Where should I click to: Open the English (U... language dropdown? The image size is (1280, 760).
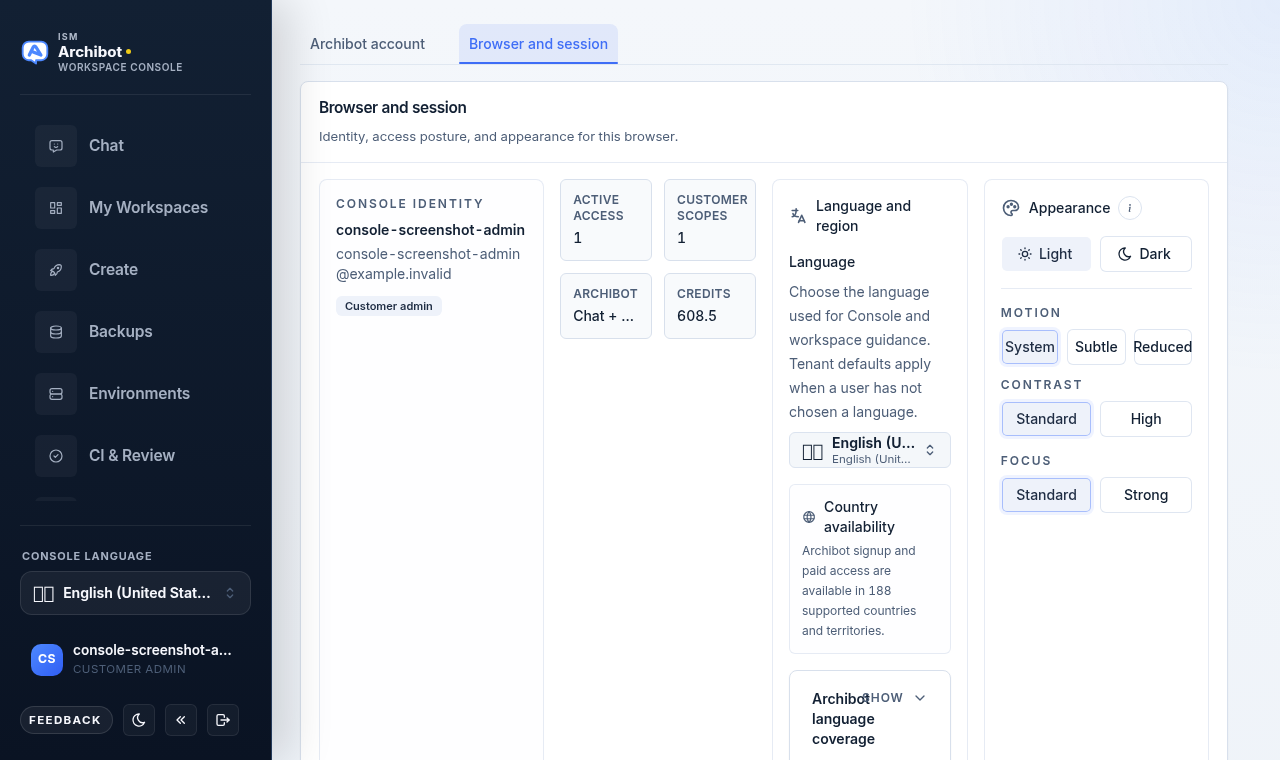click(x=870, y=450)
